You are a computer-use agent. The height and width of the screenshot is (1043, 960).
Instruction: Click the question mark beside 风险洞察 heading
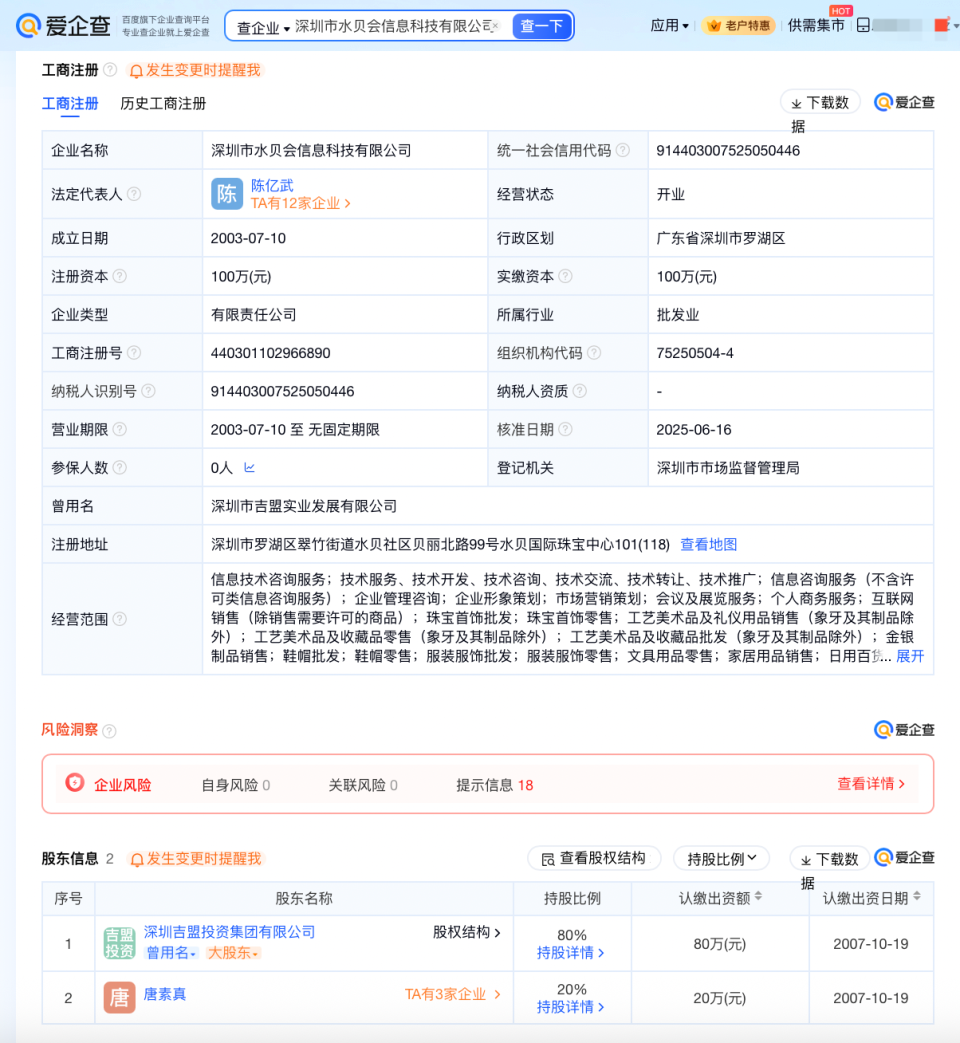(108, 730)
